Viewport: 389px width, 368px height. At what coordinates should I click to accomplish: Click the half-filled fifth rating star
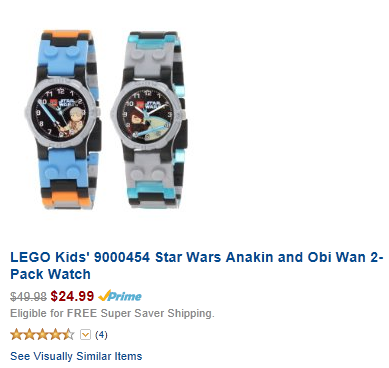pos(68,334)
